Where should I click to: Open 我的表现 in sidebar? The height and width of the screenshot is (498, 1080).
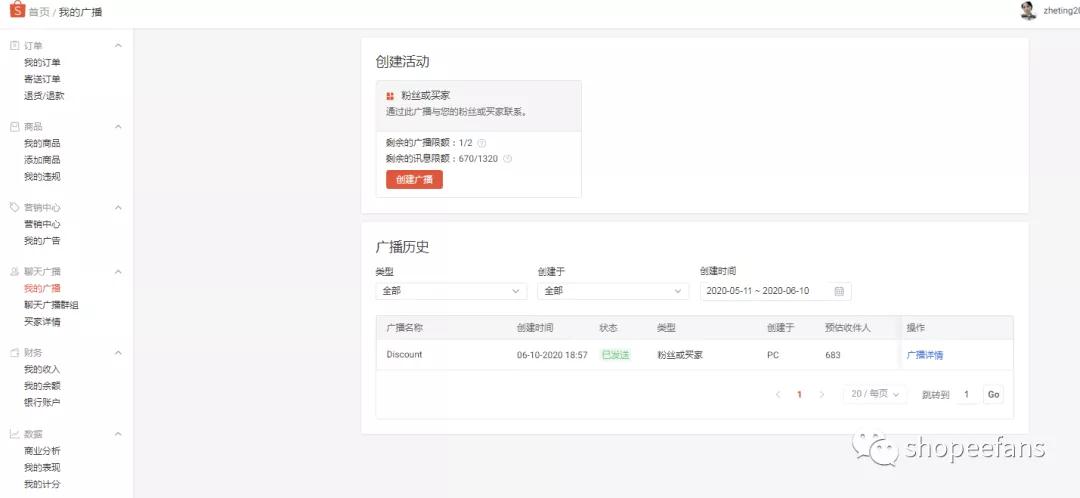(x=42, y=468)
